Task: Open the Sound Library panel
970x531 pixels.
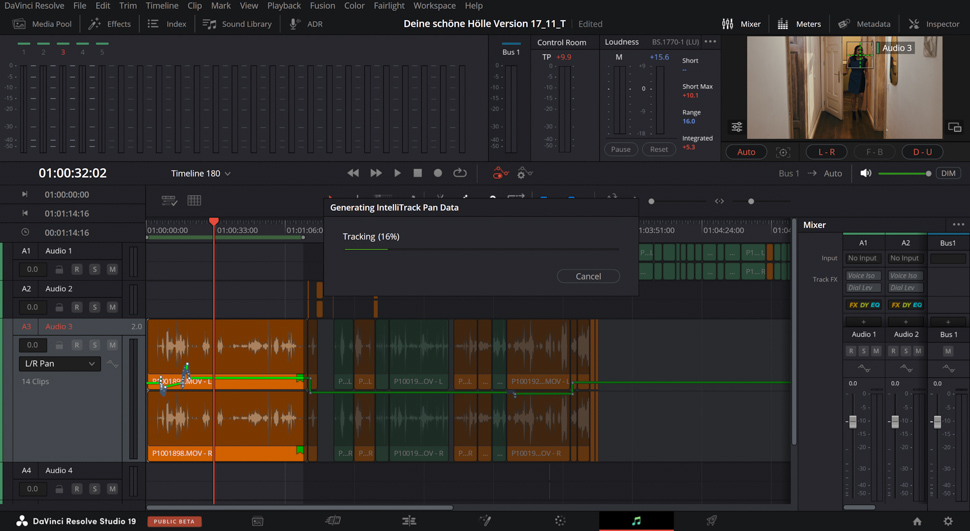Action: pyautogui.click(x=237, y=24)
